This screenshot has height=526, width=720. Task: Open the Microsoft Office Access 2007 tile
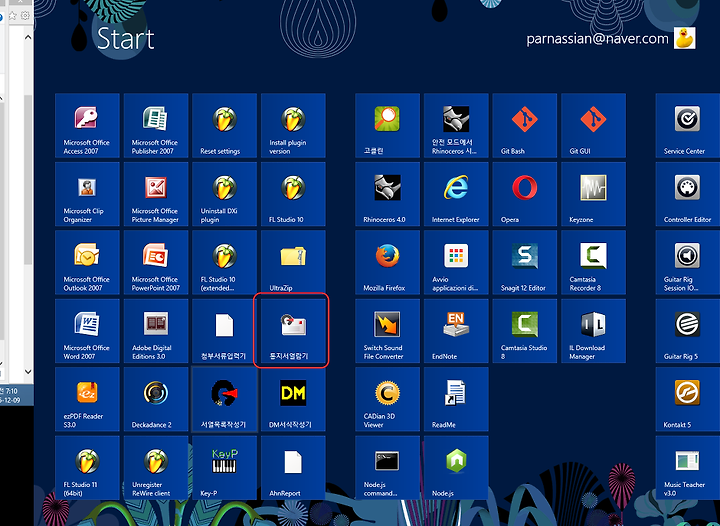pyautogui.click(x=87, y=125)
